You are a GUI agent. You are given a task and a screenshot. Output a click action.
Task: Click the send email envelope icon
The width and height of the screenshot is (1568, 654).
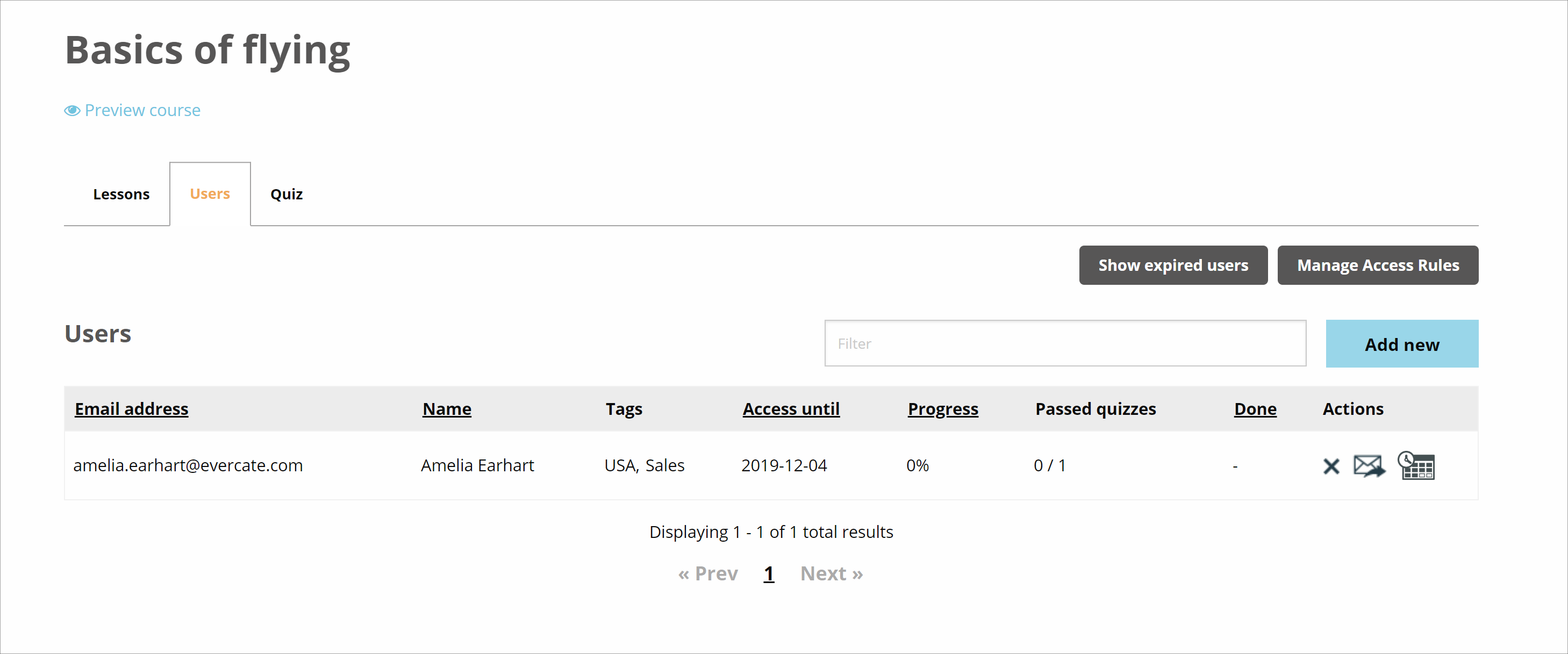(x=1369, y=466)
